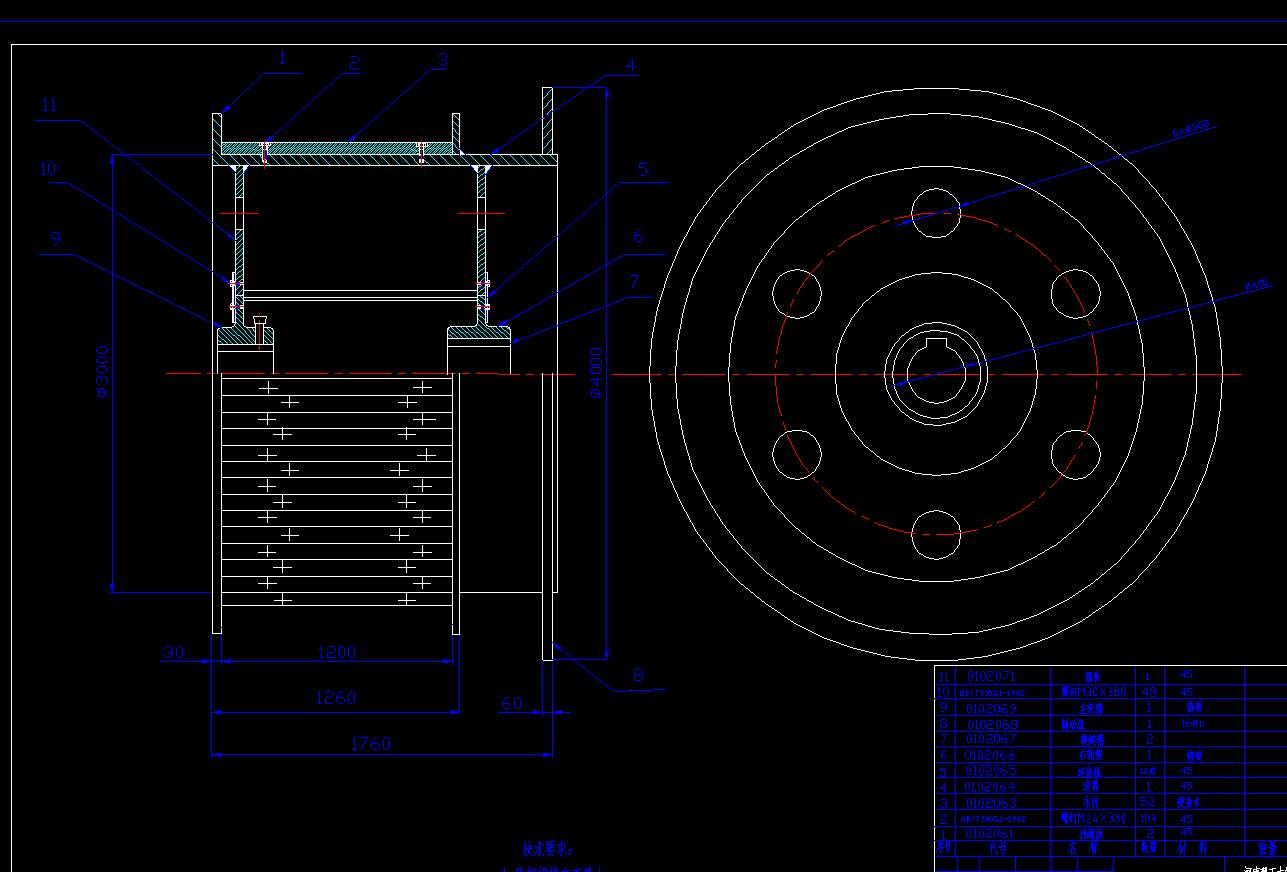Image resolution: width=1287 pixels, height=872 pixels.
Task: Select quantity 52 in parts table
Action: coord(1149,802)
